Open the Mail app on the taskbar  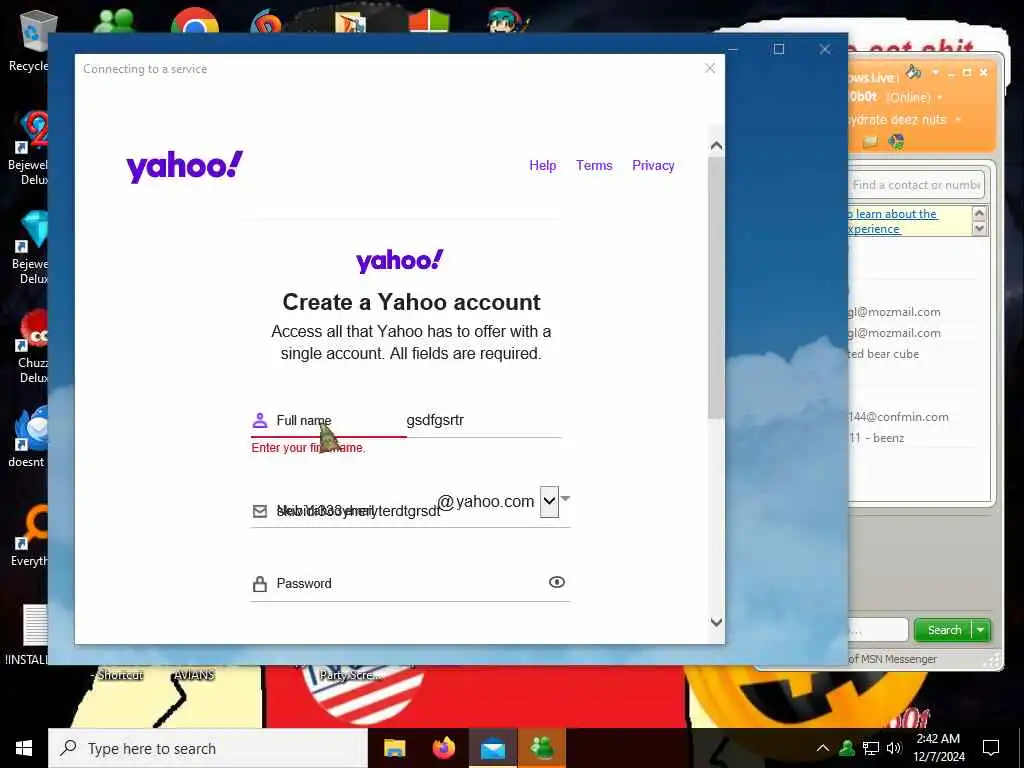(x=493, y=748)
